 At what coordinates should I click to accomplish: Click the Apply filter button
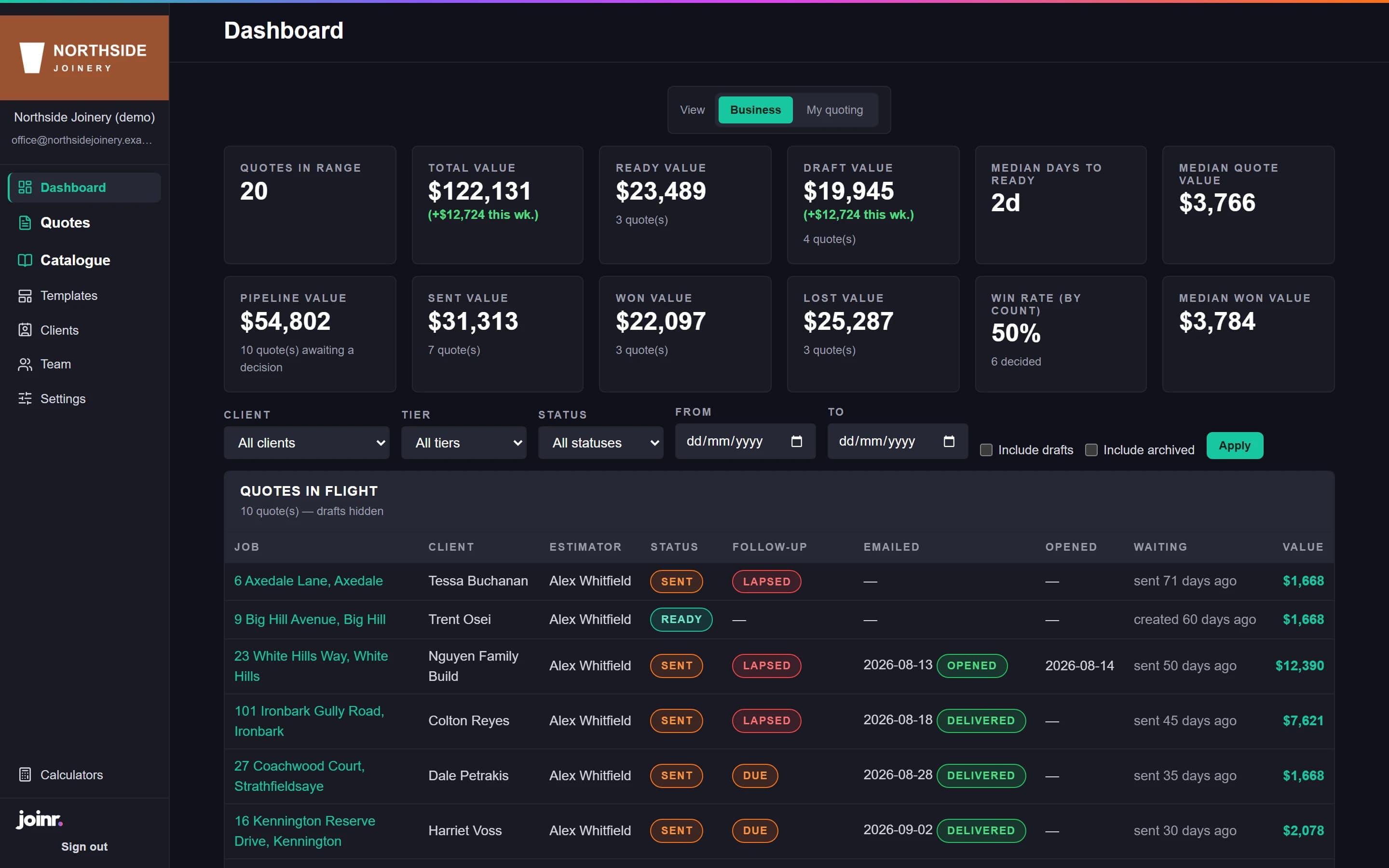coord(1235,446)
